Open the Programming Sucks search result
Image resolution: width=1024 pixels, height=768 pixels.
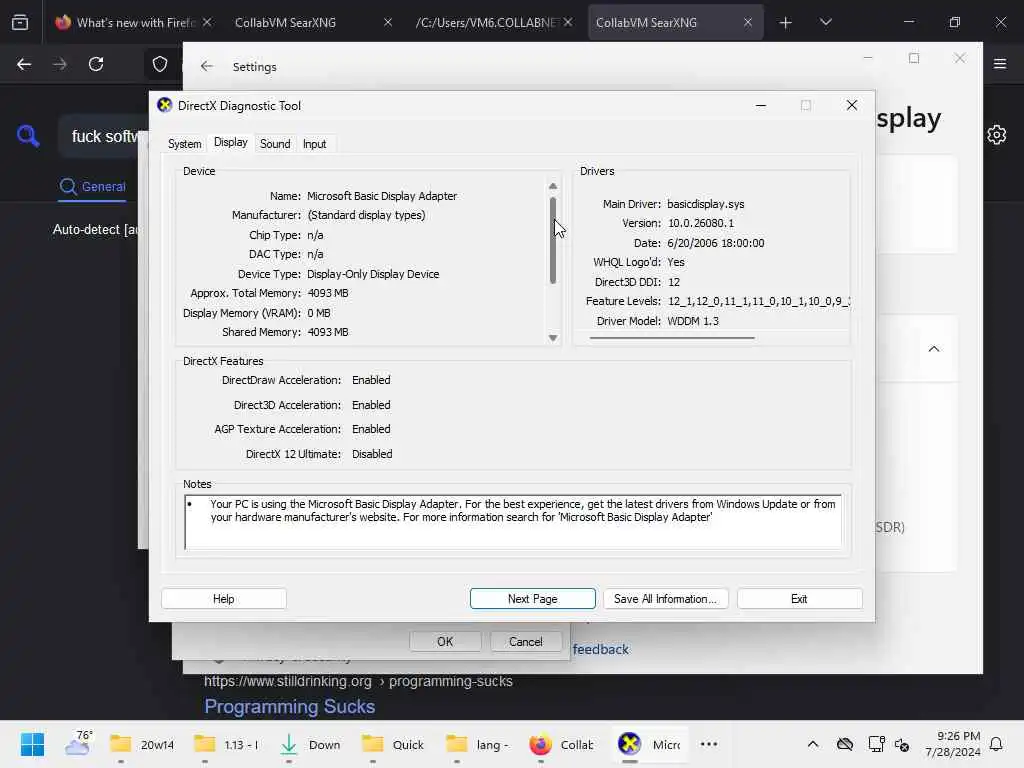[289, 707]
